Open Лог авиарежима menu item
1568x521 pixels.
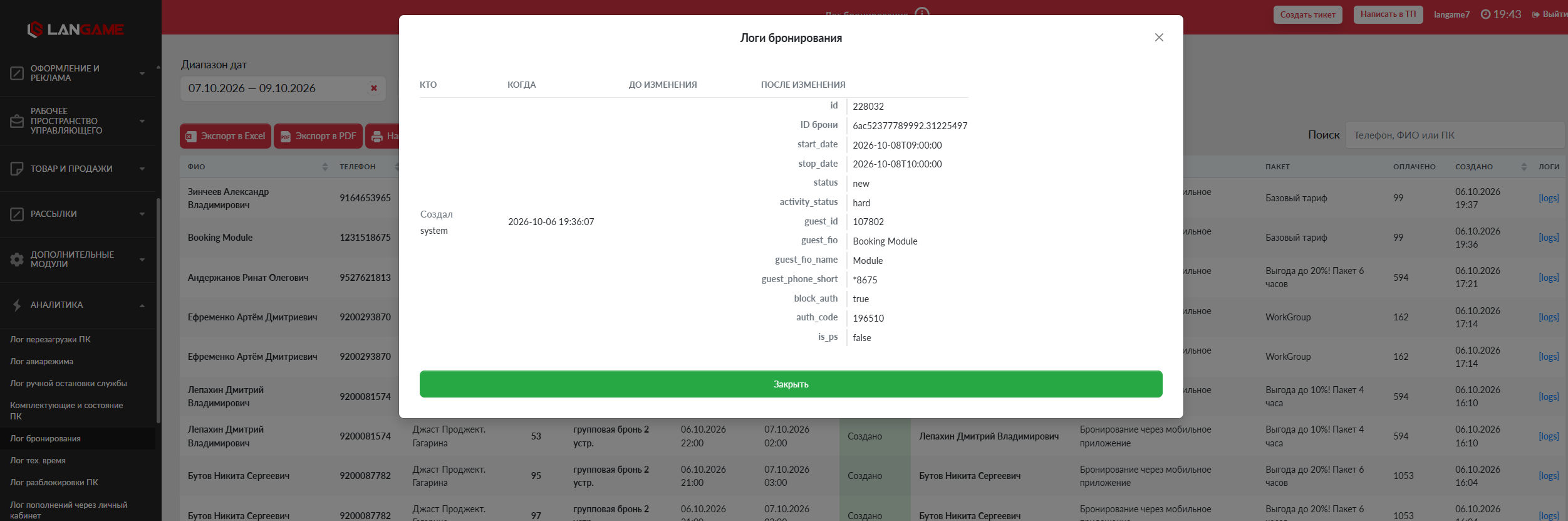[x=41, y=361]
